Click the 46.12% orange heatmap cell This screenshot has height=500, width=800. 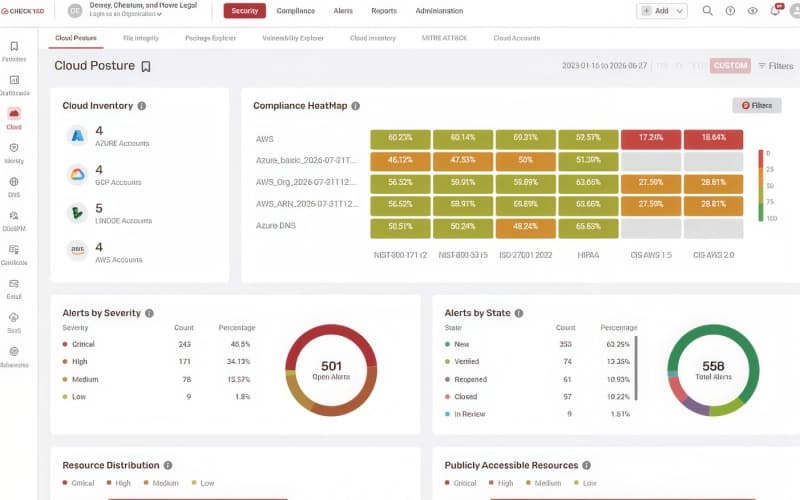tap(400, 162)
